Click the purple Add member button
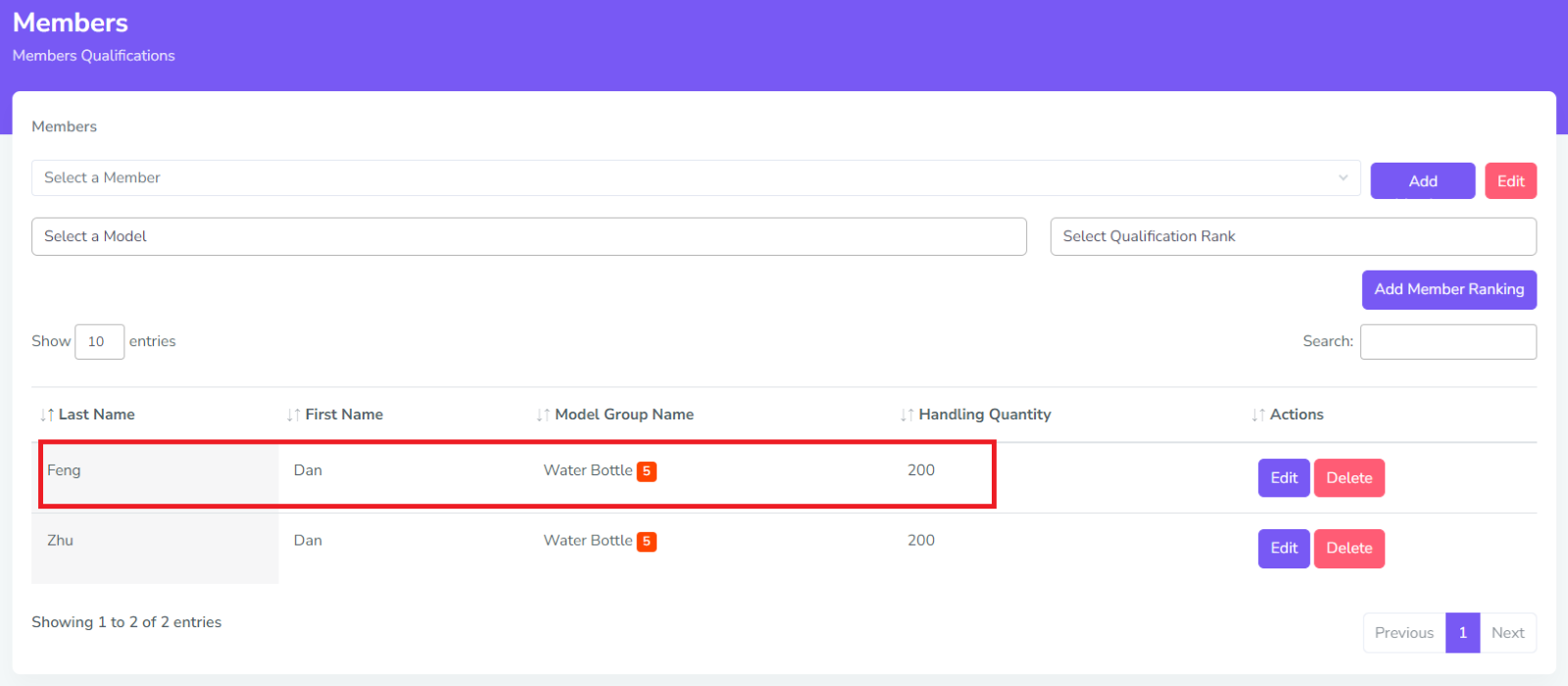 (x=1422, y=181)
